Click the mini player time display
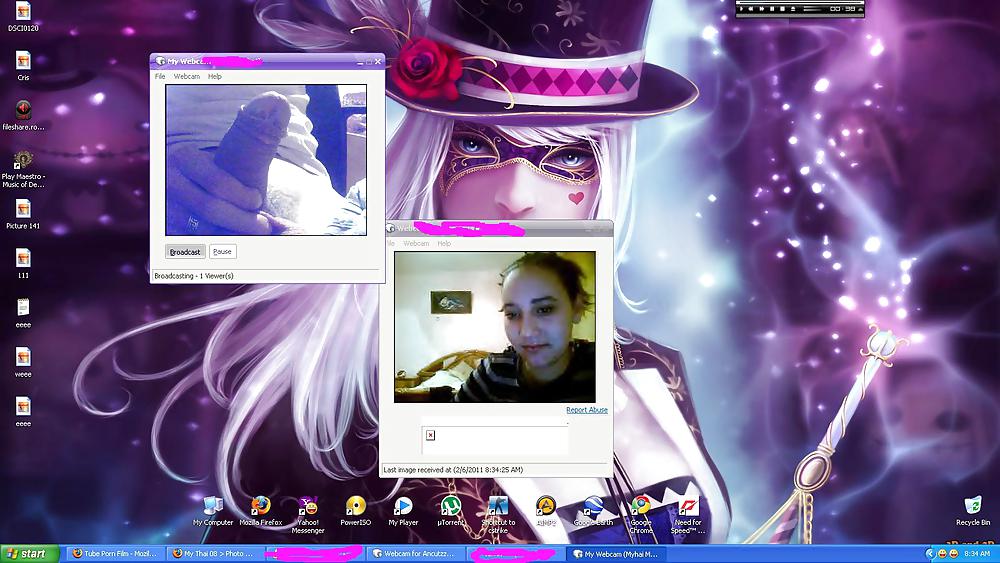Viewport: 1000px width, 563px height. tap(842, 9)
